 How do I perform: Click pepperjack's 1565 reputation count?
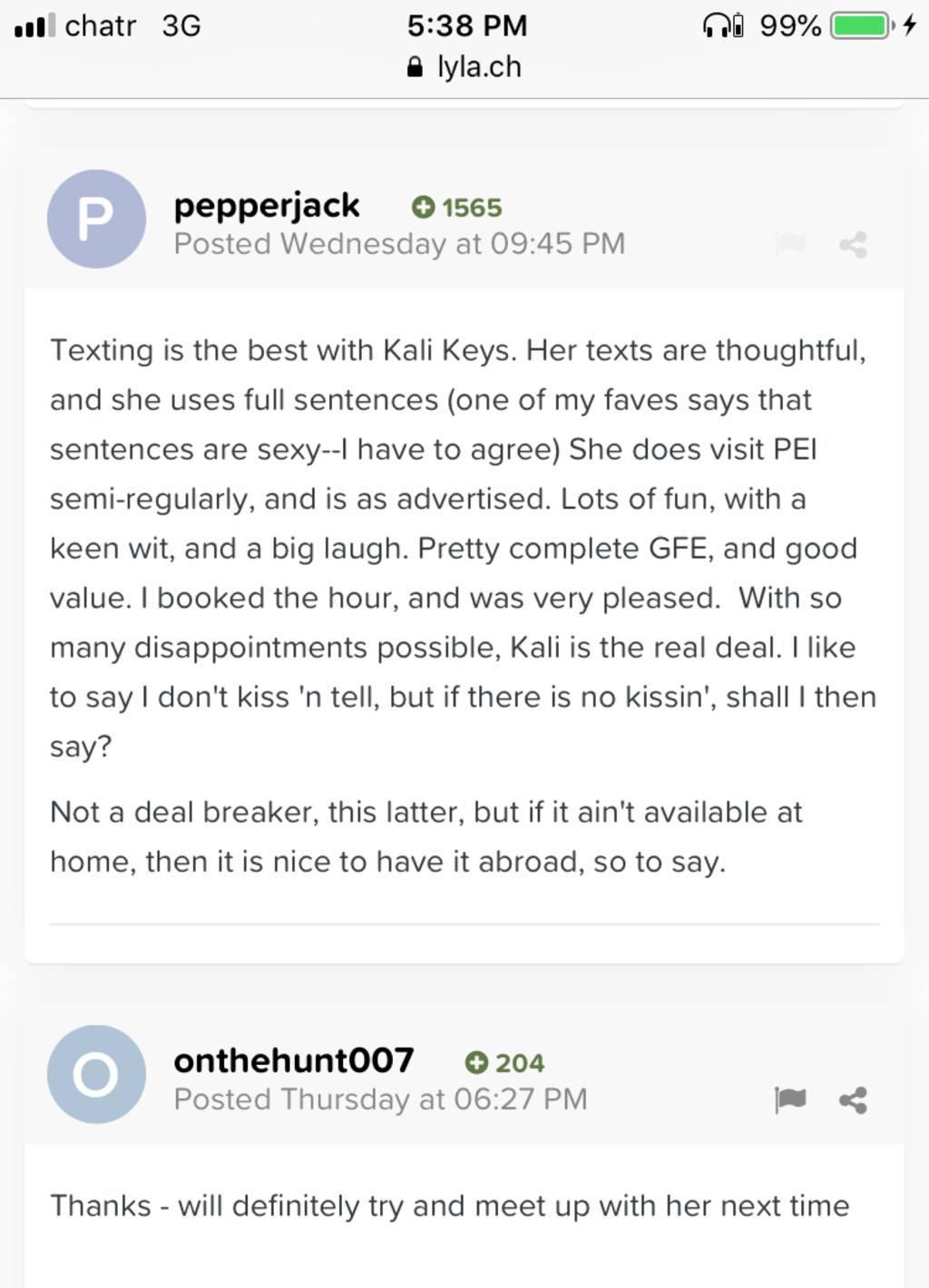472,208
